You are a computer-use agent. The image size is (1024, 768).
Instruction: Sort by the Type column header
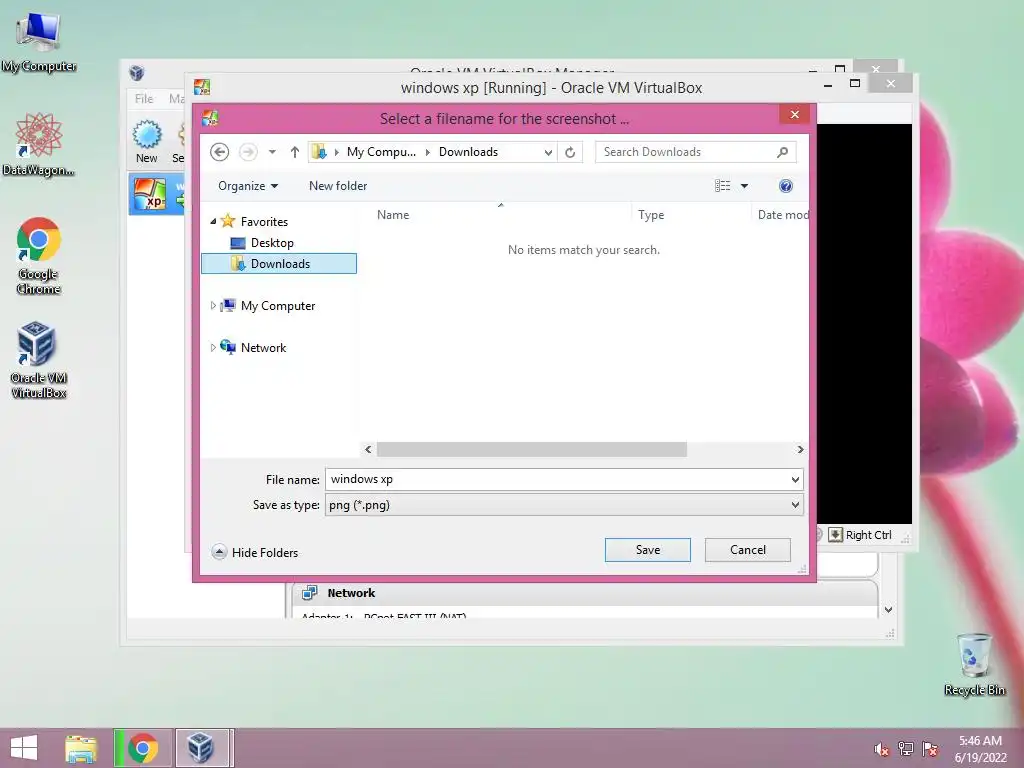click(650, 215)
